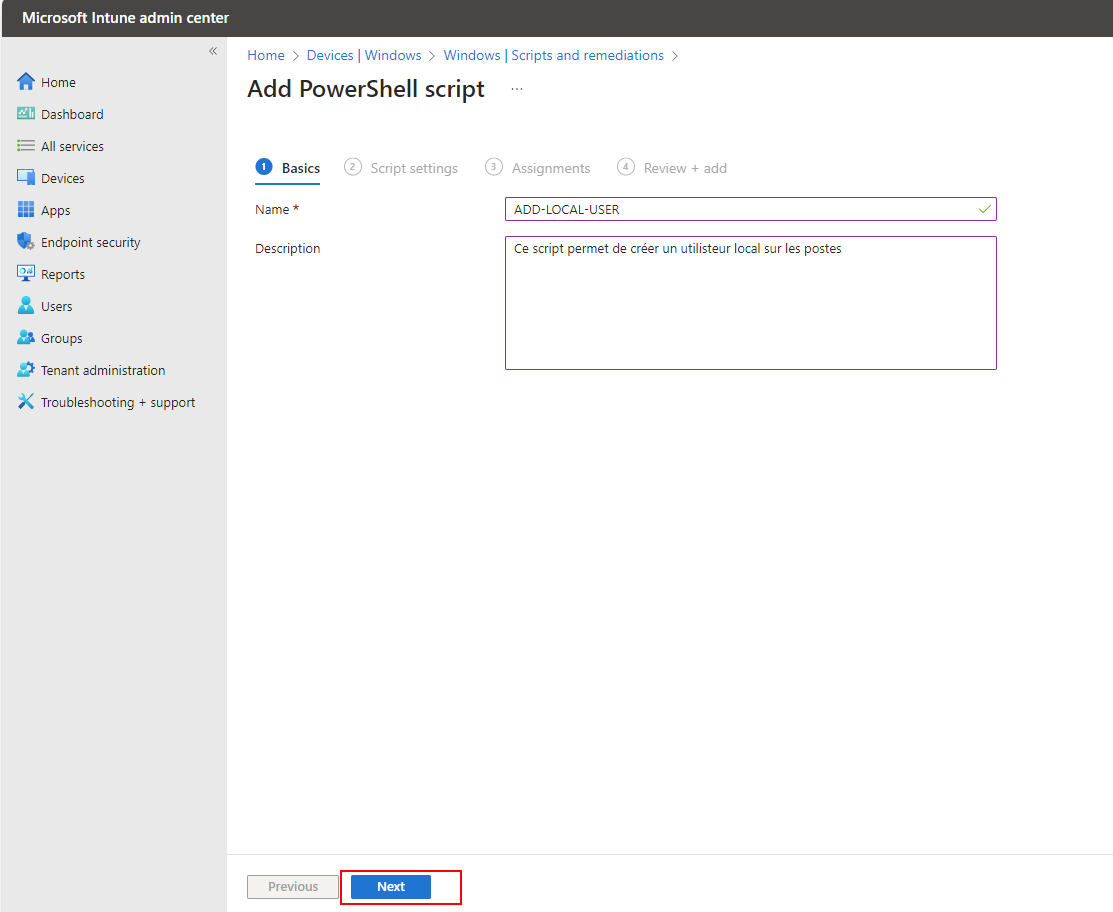Viewport: 1113px width, 912px height.
Task: Open the Reports icon in sidebar
Action: tap(26, 273)
